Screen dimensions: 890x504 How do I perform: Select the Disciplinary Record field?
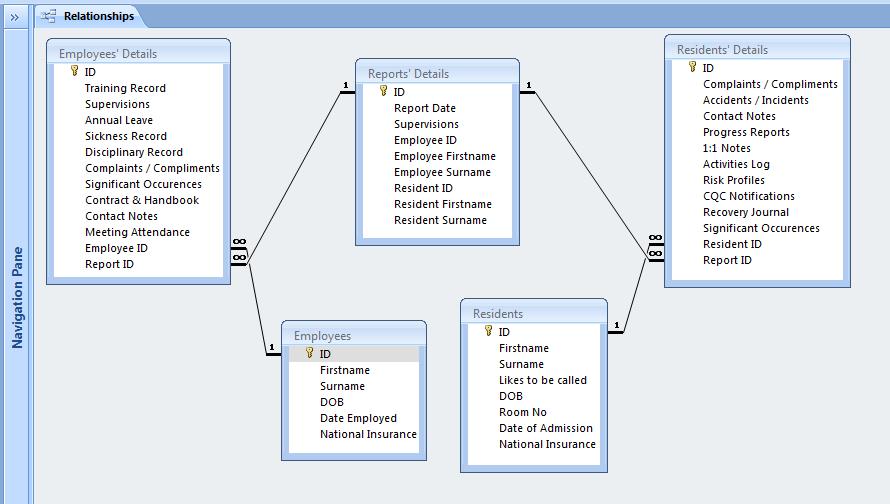[134, 152]
